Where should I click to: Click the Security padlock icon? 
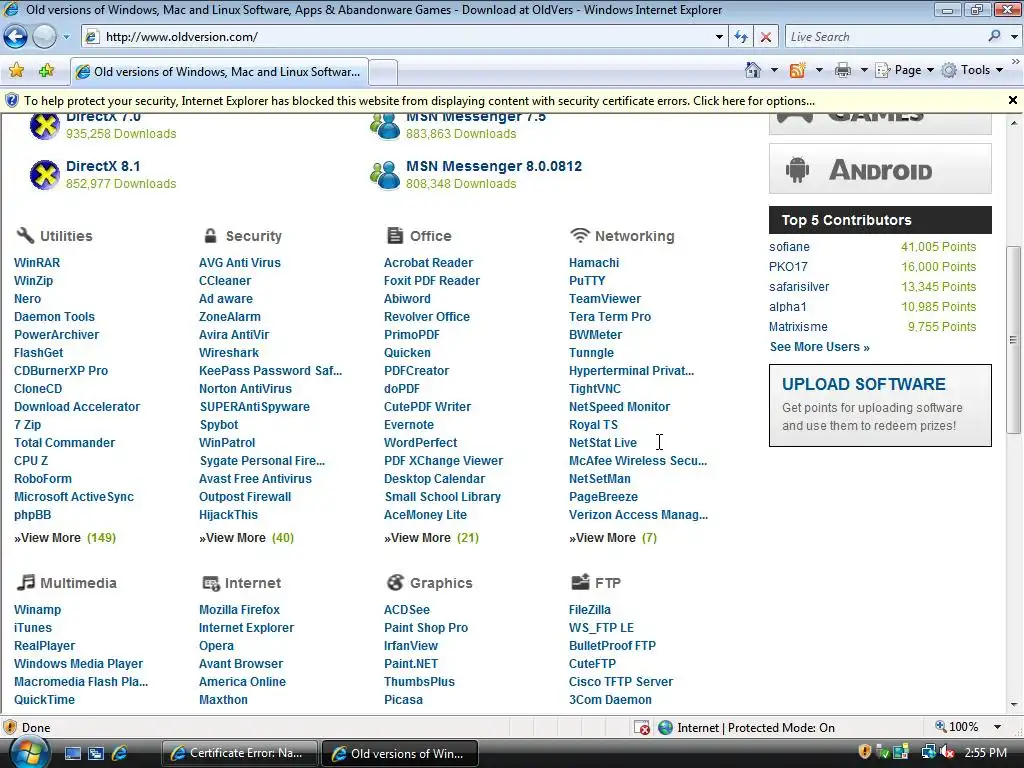(210, 235)
